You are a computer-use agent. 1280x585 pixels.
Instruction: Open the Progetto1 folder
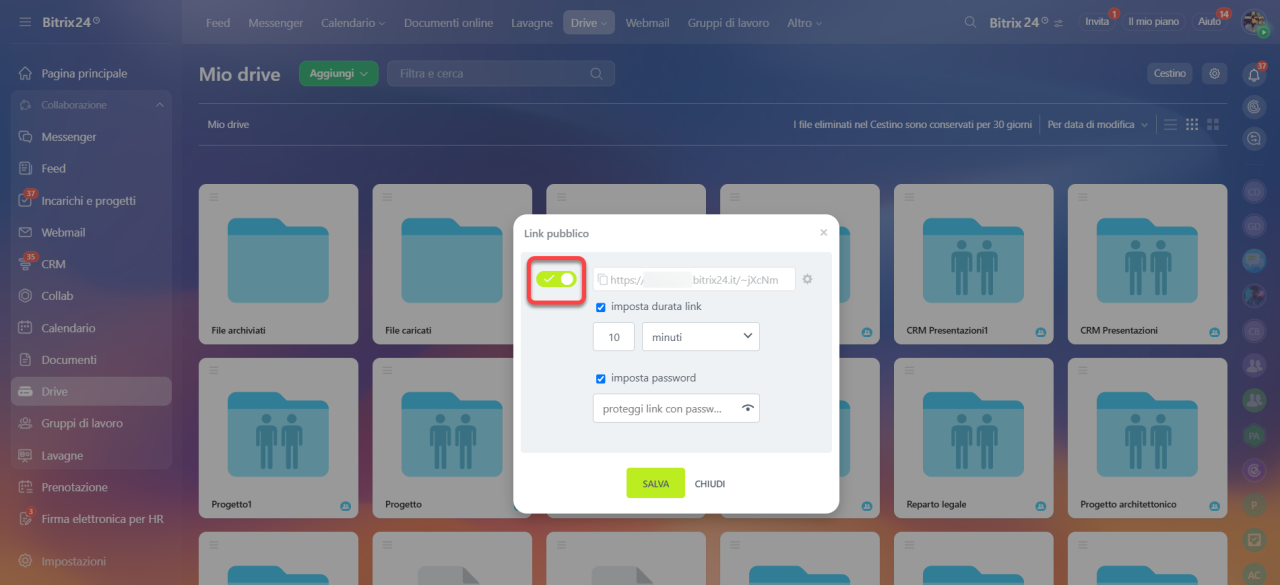point(278,438)
